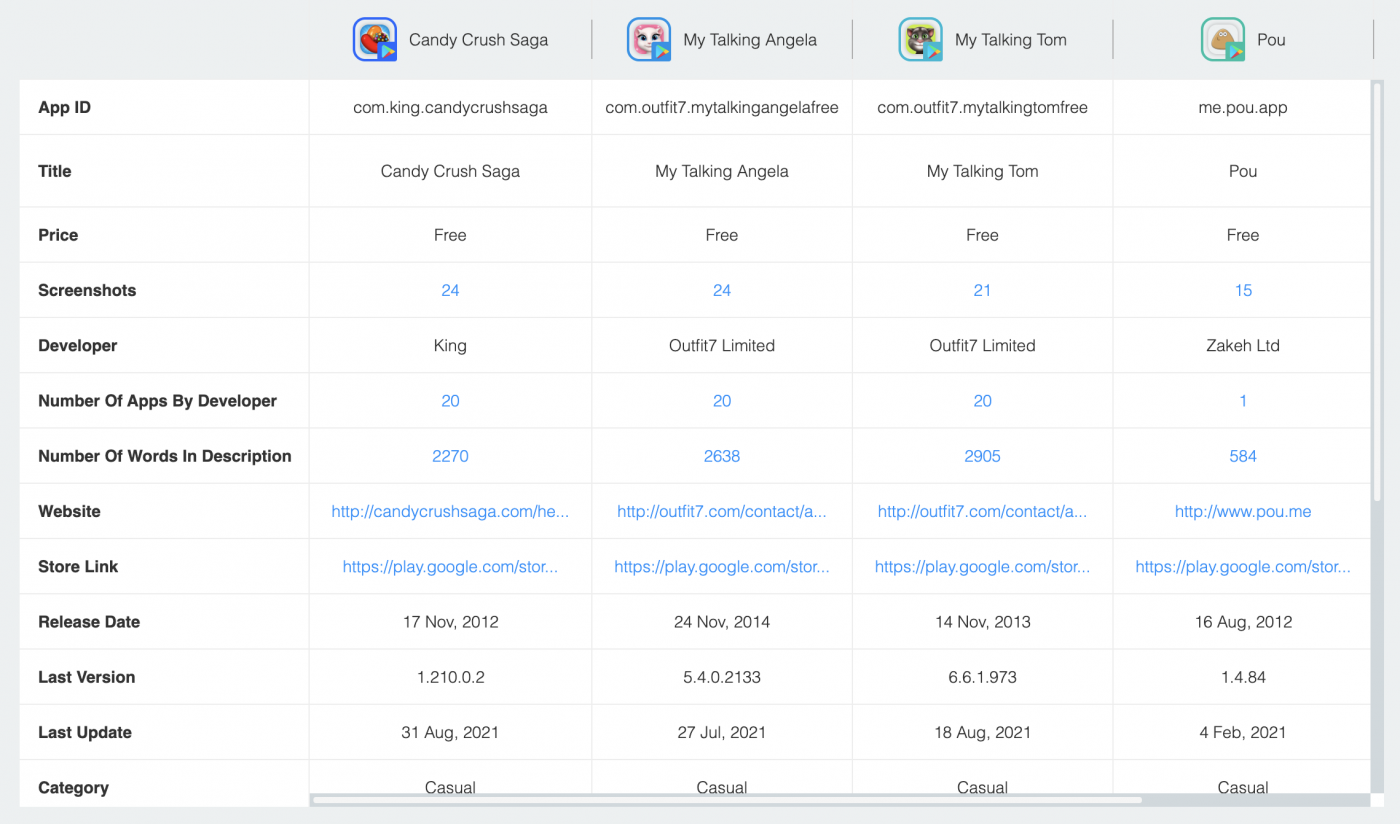This screenshot has width=1400, height=824.
Task: Click Pou's 15 screenshots link
Action: 1242,290
